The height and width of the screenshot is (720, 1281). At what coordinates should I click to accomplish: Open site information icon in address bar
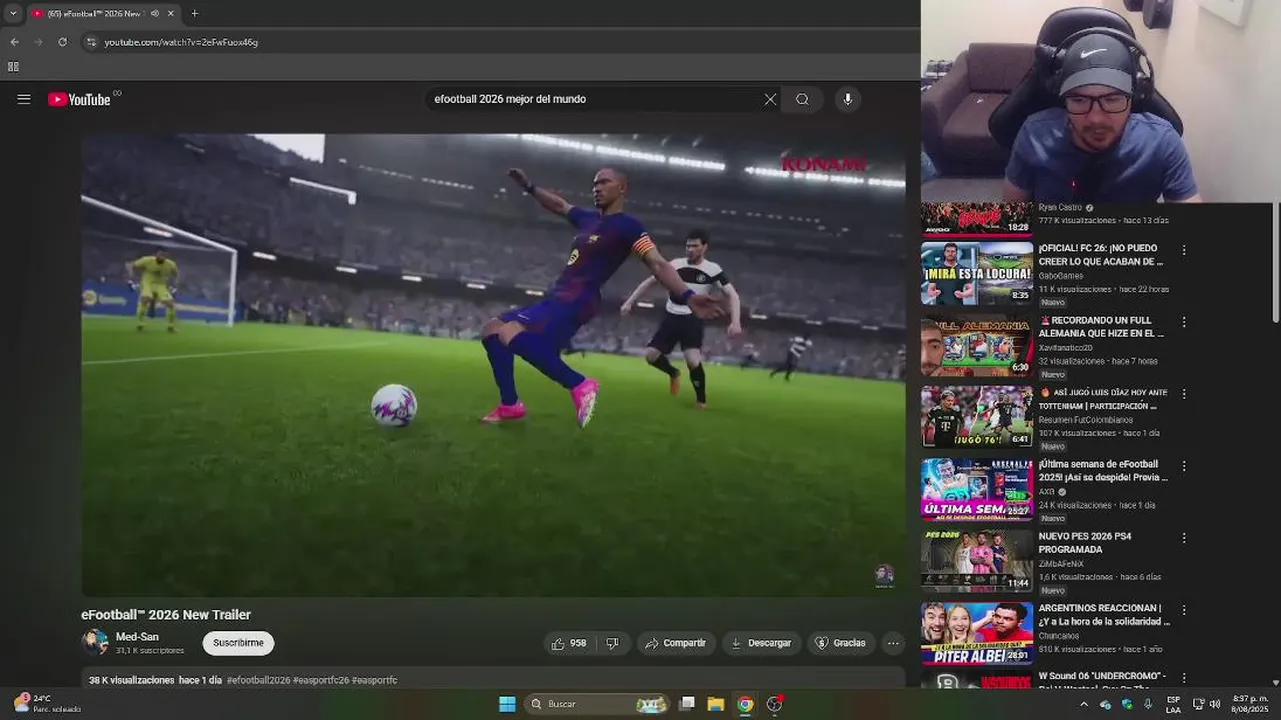click(91, 42)
